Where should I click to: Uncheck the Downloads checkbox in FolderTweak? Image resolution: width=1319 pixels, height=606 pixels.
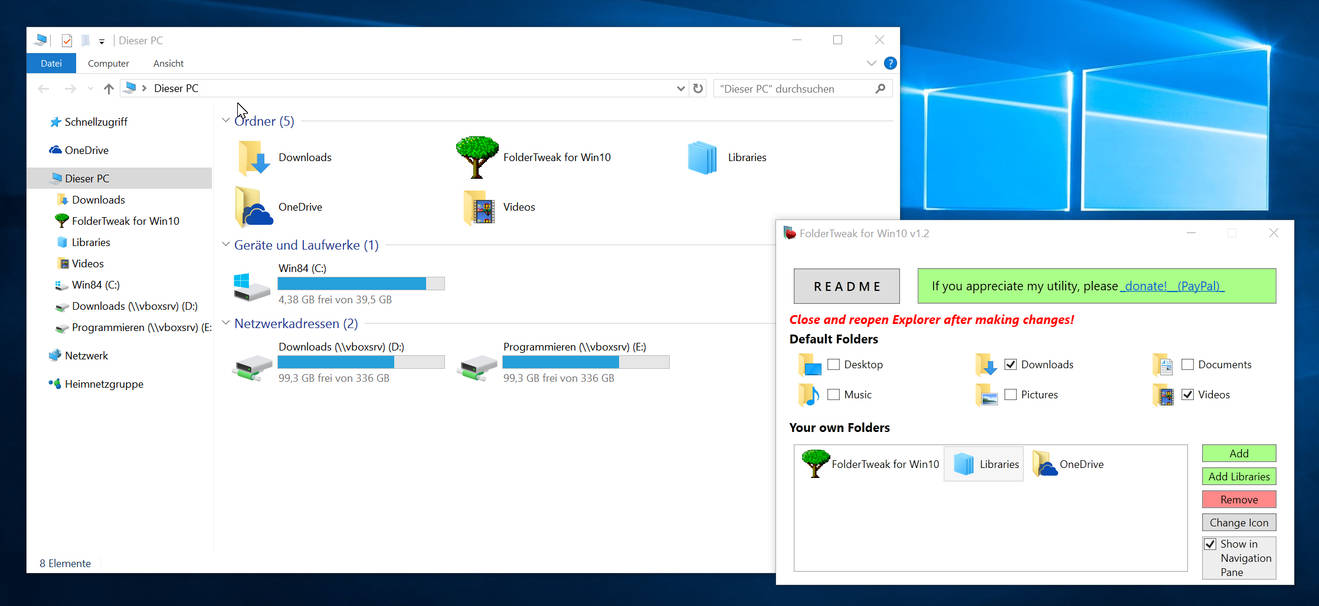click(x=1010, y=365)
